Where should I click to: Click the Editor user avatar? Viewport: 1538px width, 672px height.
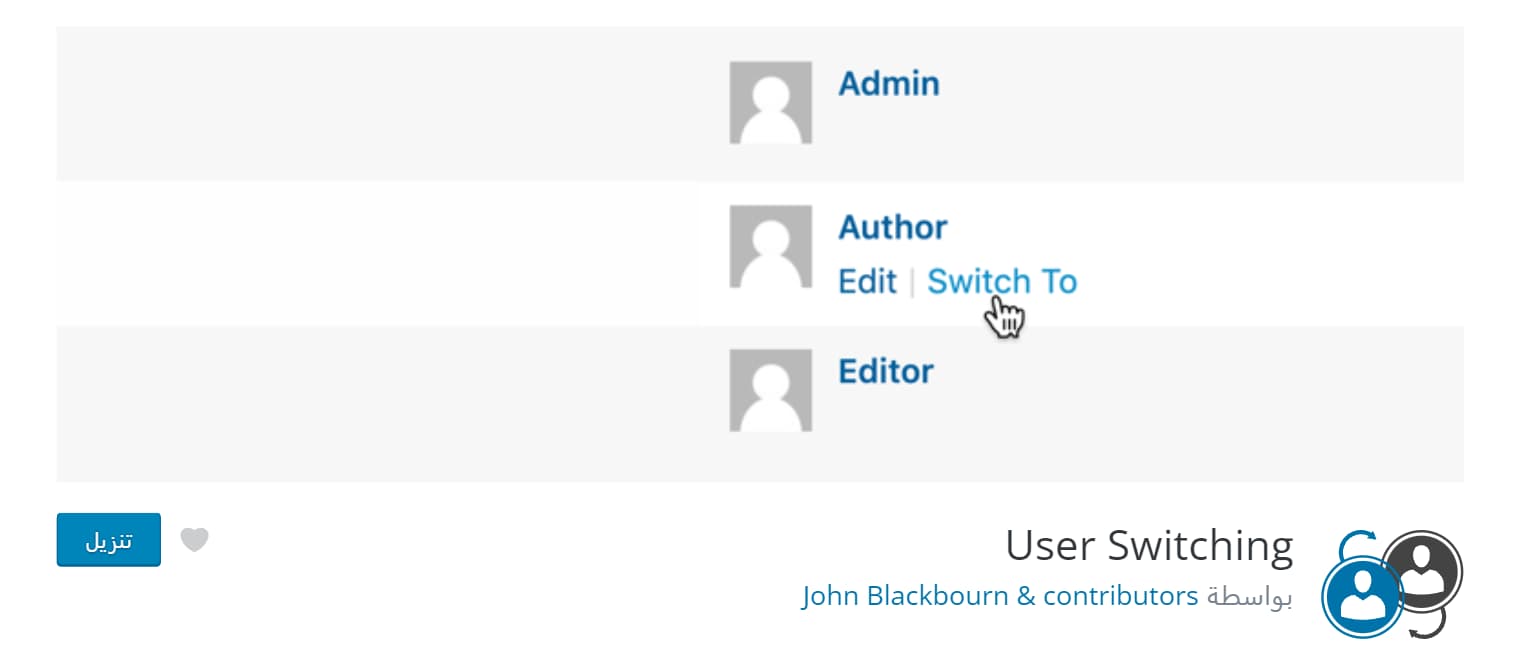(770, 390)
